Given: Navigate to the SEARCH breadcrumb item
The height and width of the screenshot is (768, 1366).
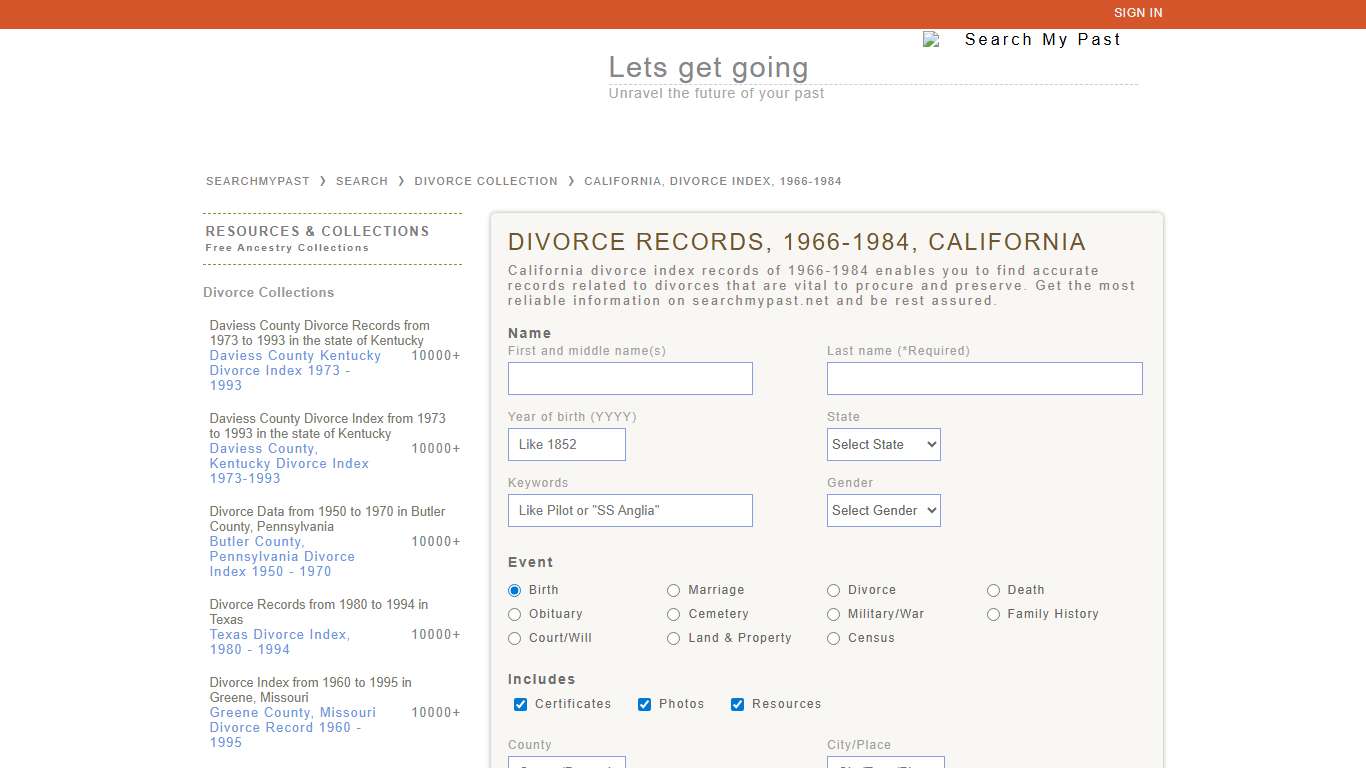Looking at the screenshot, I should 362,181.
